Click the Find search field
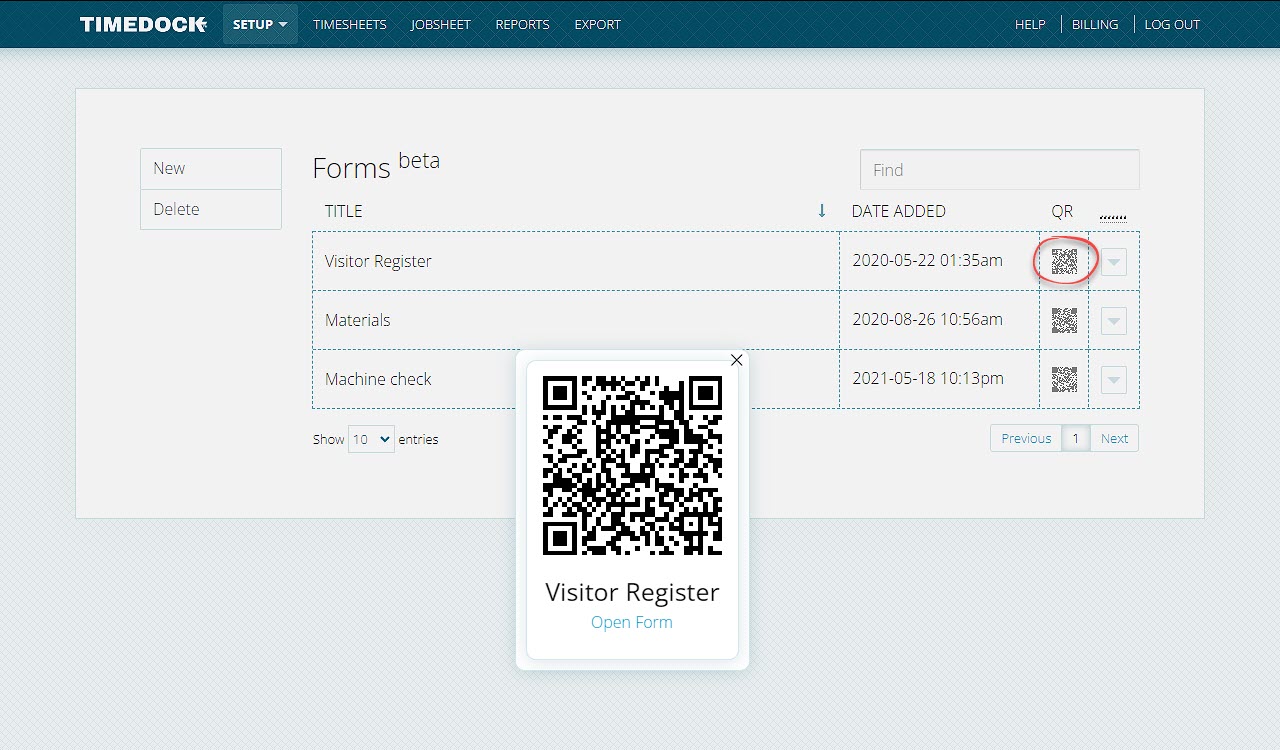The width and height of the screenshot is (1280, 750). [x=999, y=170]
